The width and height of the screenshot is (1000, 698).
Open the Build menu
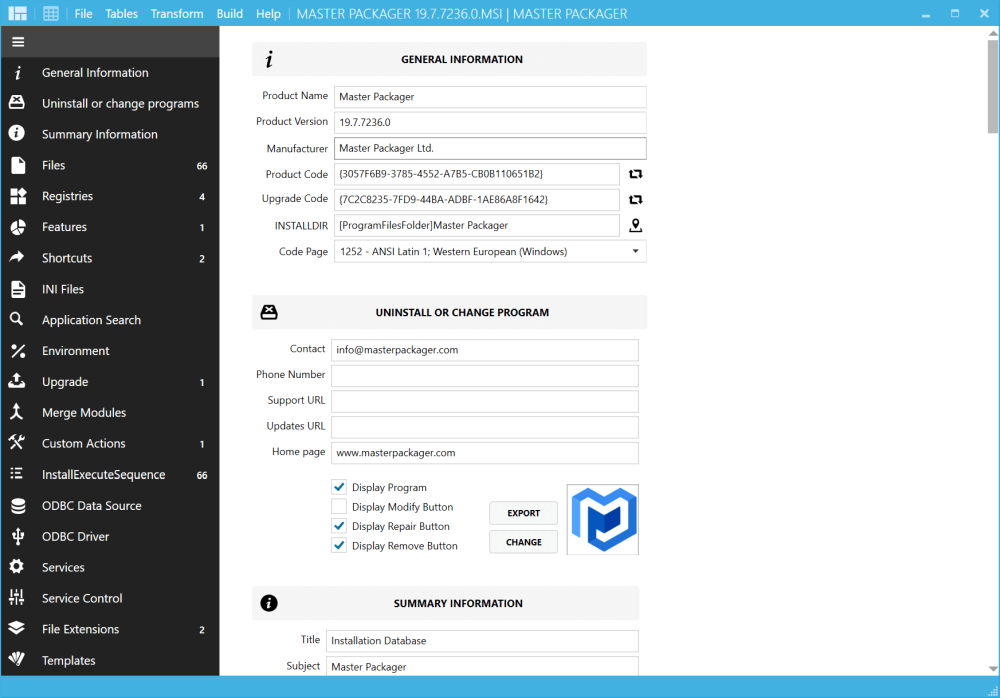[x=230, y=13]
